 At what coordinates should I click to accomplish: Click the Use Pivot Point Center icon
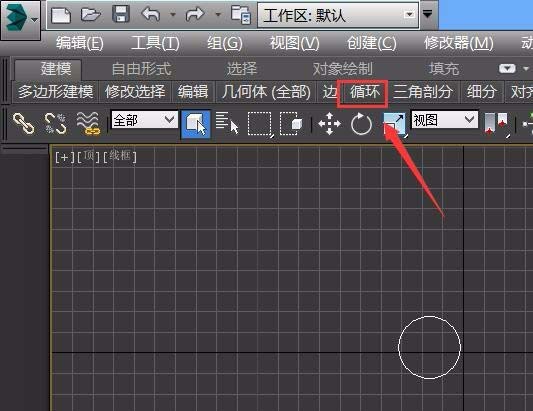pyautogui.click(x=496, y=124)
